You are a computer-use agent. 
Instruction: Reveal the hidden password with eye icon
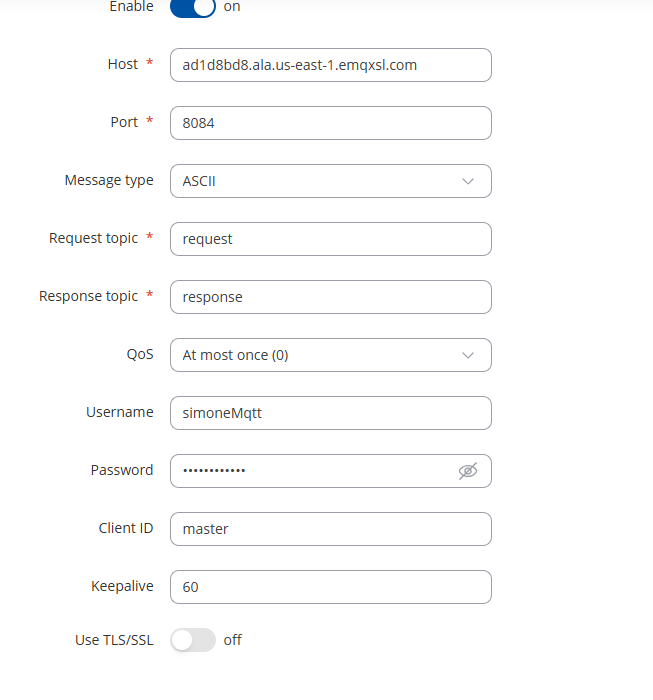468,471
